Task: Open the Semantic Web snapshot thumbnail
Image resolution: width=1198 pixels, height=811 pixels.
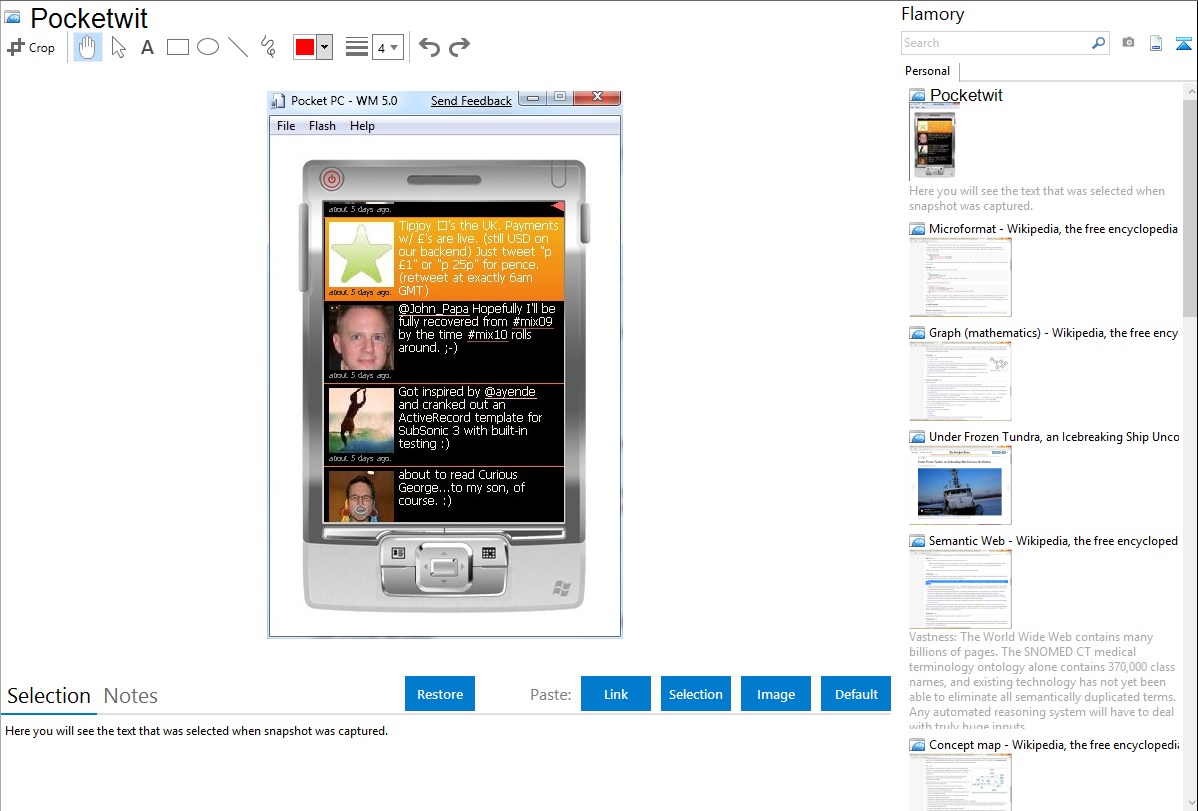Action: (960, 589)
